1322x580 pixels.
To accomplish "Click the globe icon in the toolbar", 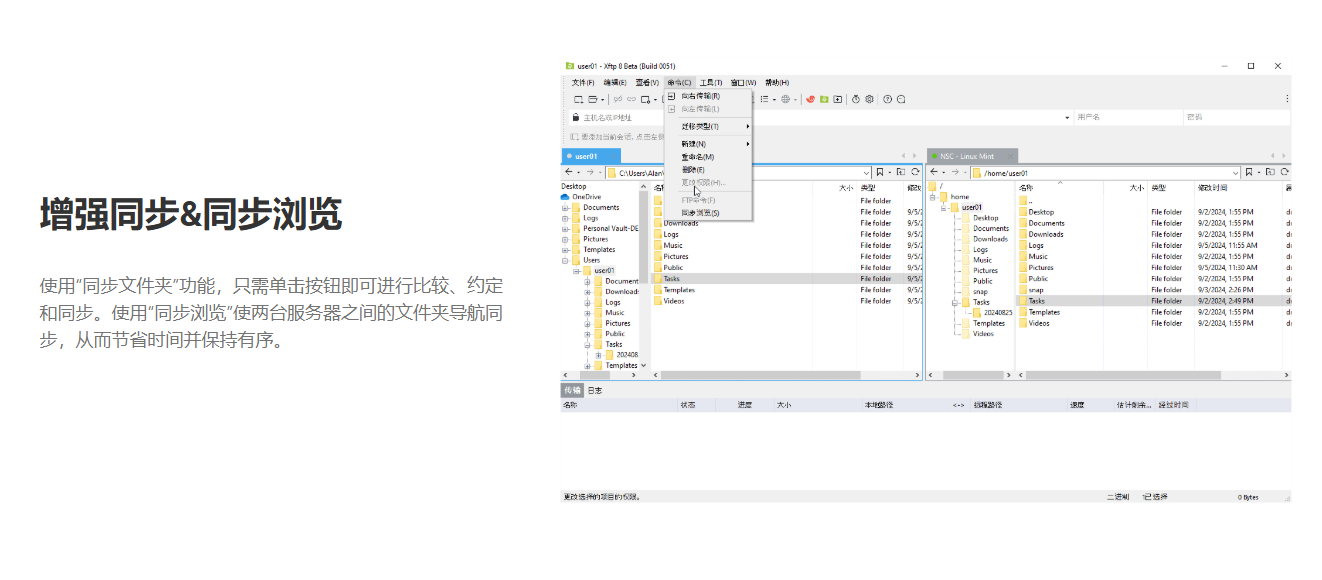I will click(785, 99).
